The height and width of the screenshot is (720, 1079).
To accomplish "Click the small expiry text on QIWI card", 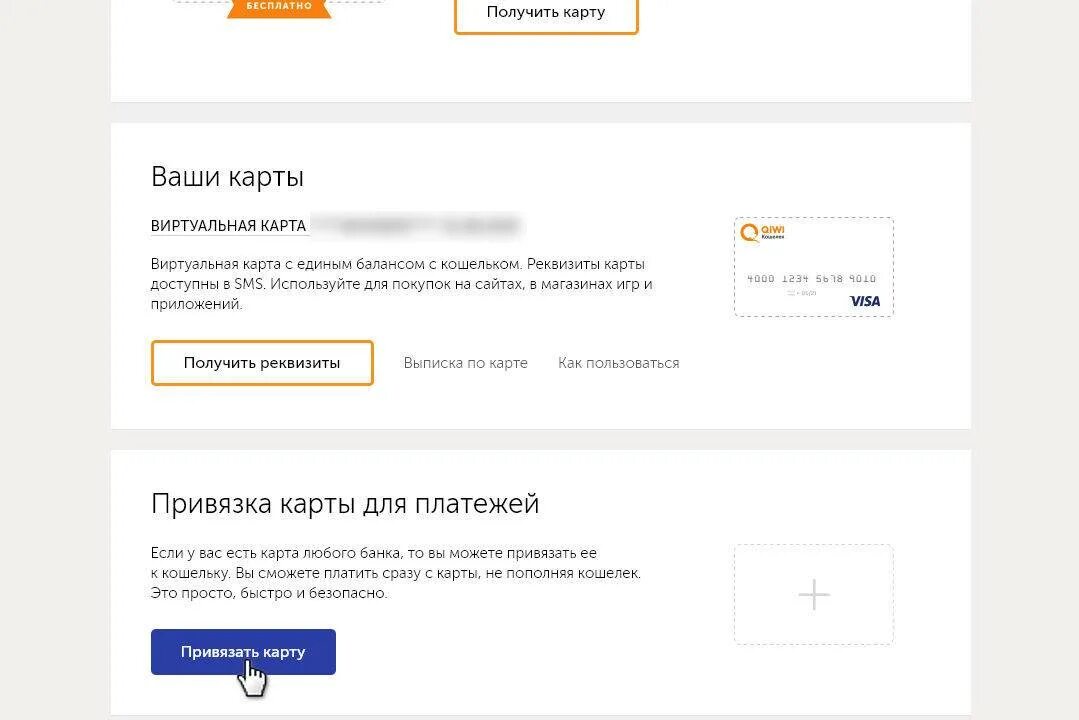I will coord(802,293).
